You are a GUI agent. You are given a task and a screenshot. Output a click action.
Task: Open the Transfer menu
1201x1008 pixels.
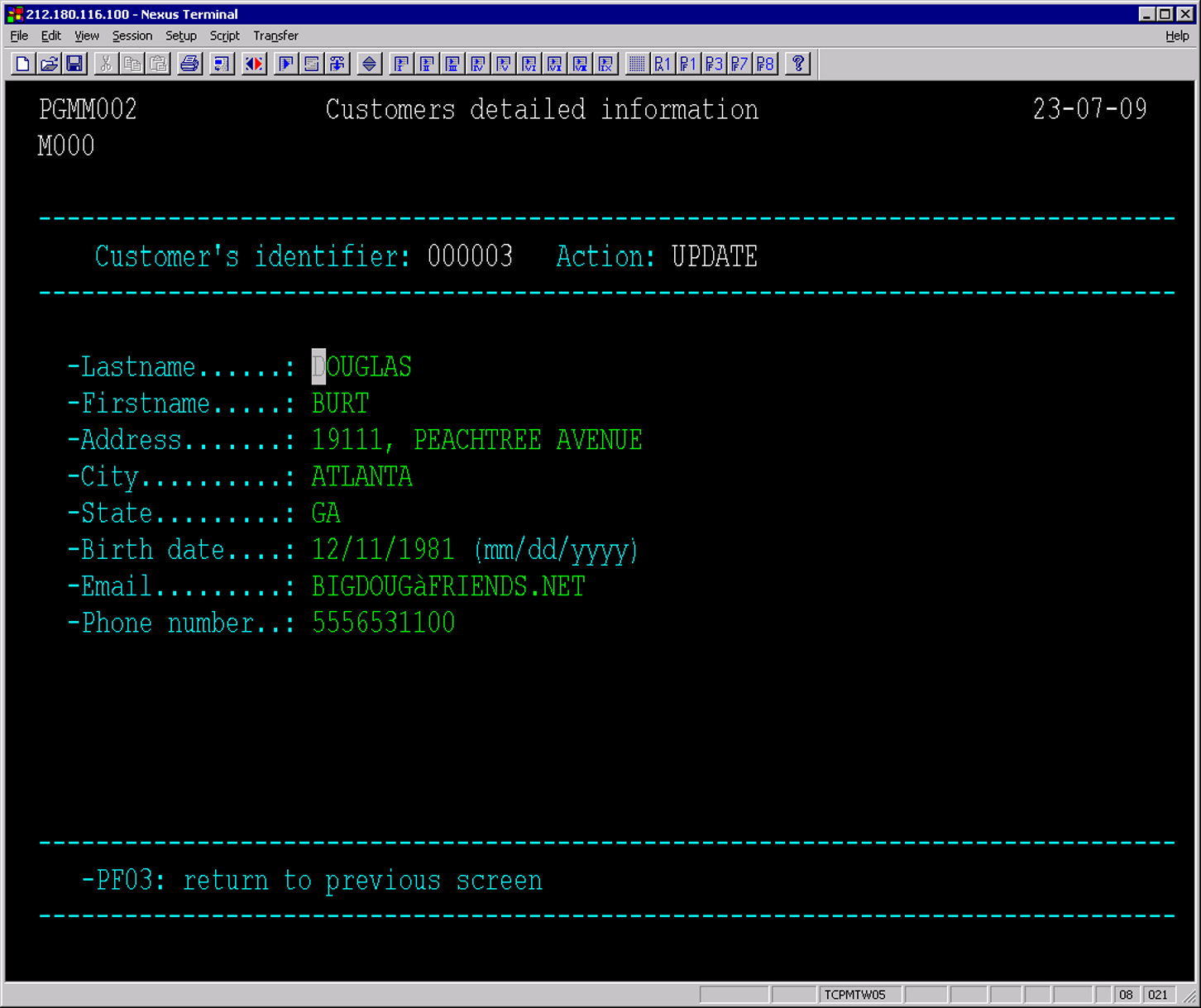pyautogui.click(x=275, y=36)
